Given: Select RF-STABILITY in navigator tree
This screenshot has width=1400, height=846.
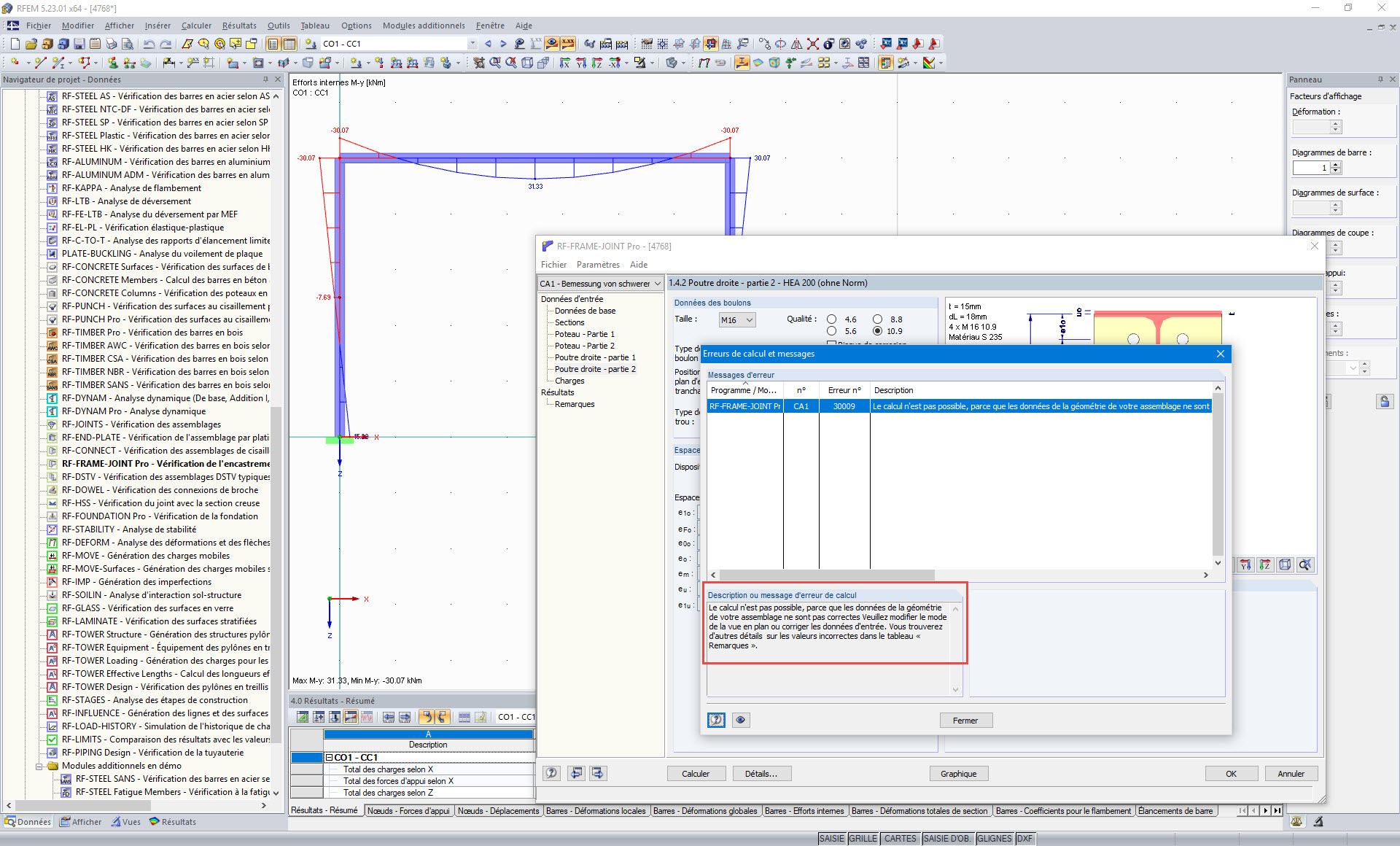Looking at the screenshot, I should click(128, 529).
